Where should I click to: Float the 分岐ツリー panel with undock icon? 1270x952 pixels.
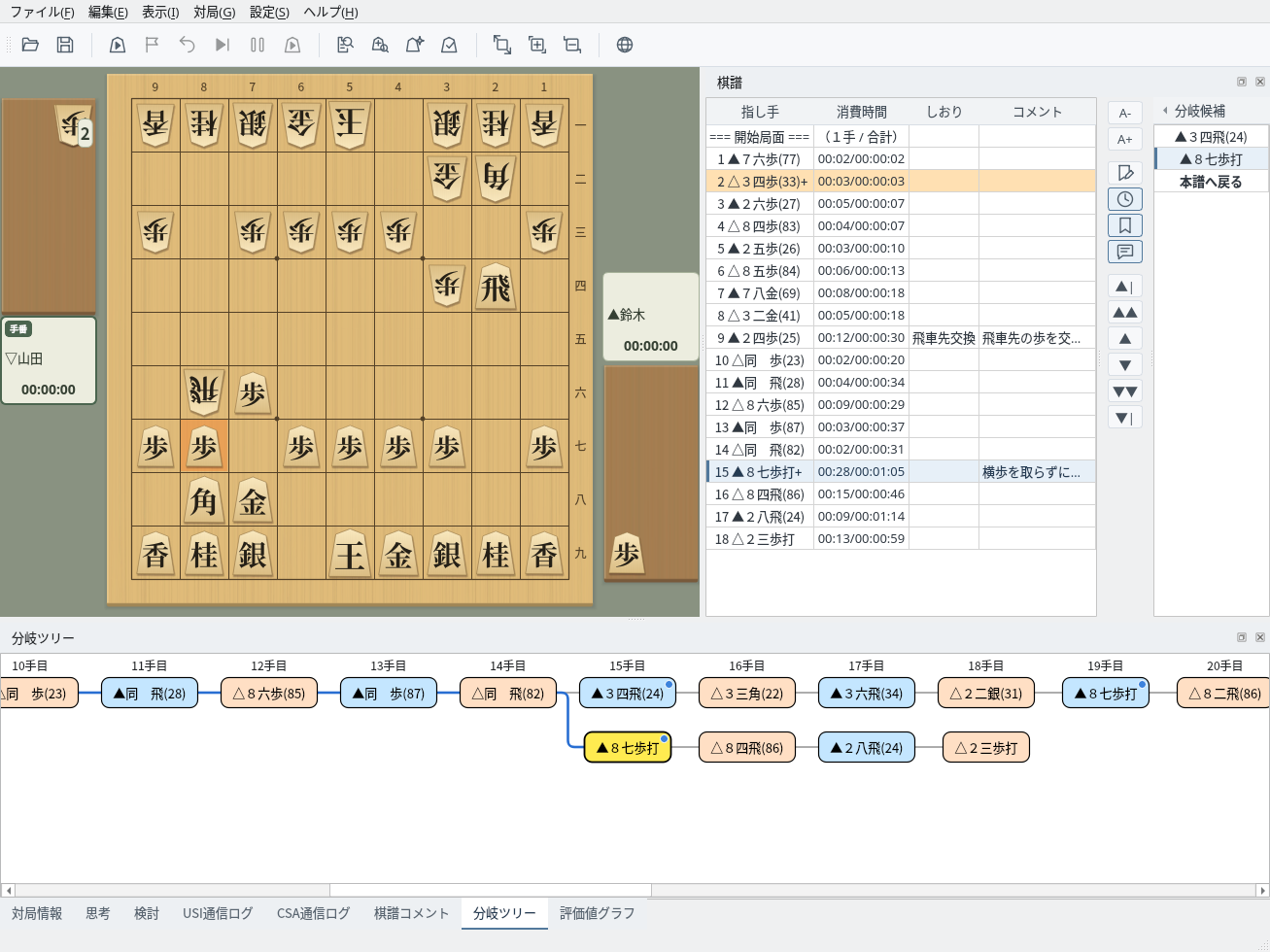1241,637
